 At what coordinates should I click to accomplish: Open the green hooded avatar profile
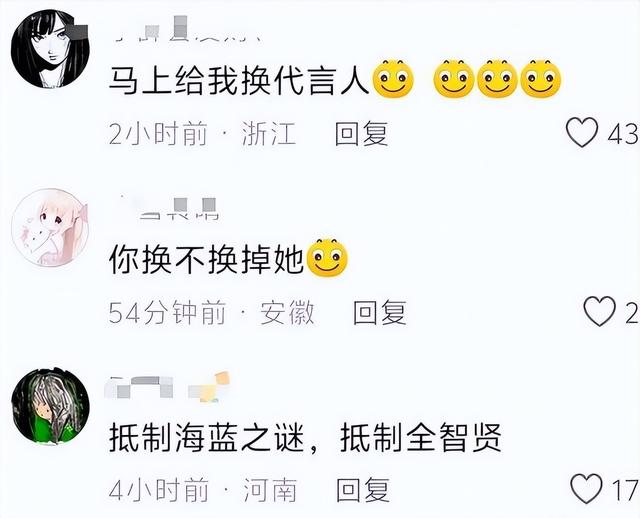click(50, 405)
